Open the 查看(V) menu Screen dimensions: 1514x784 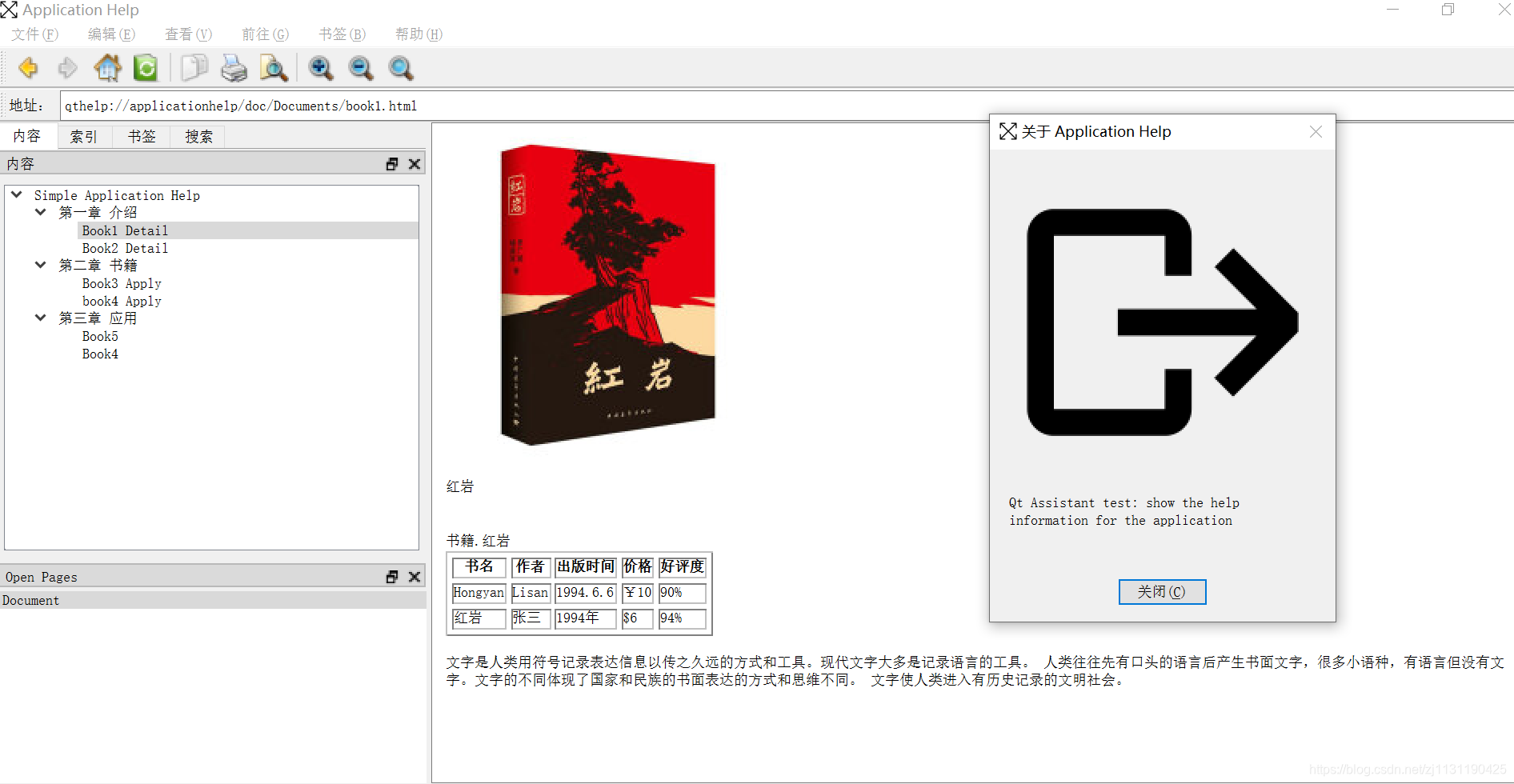pos(188,34)
